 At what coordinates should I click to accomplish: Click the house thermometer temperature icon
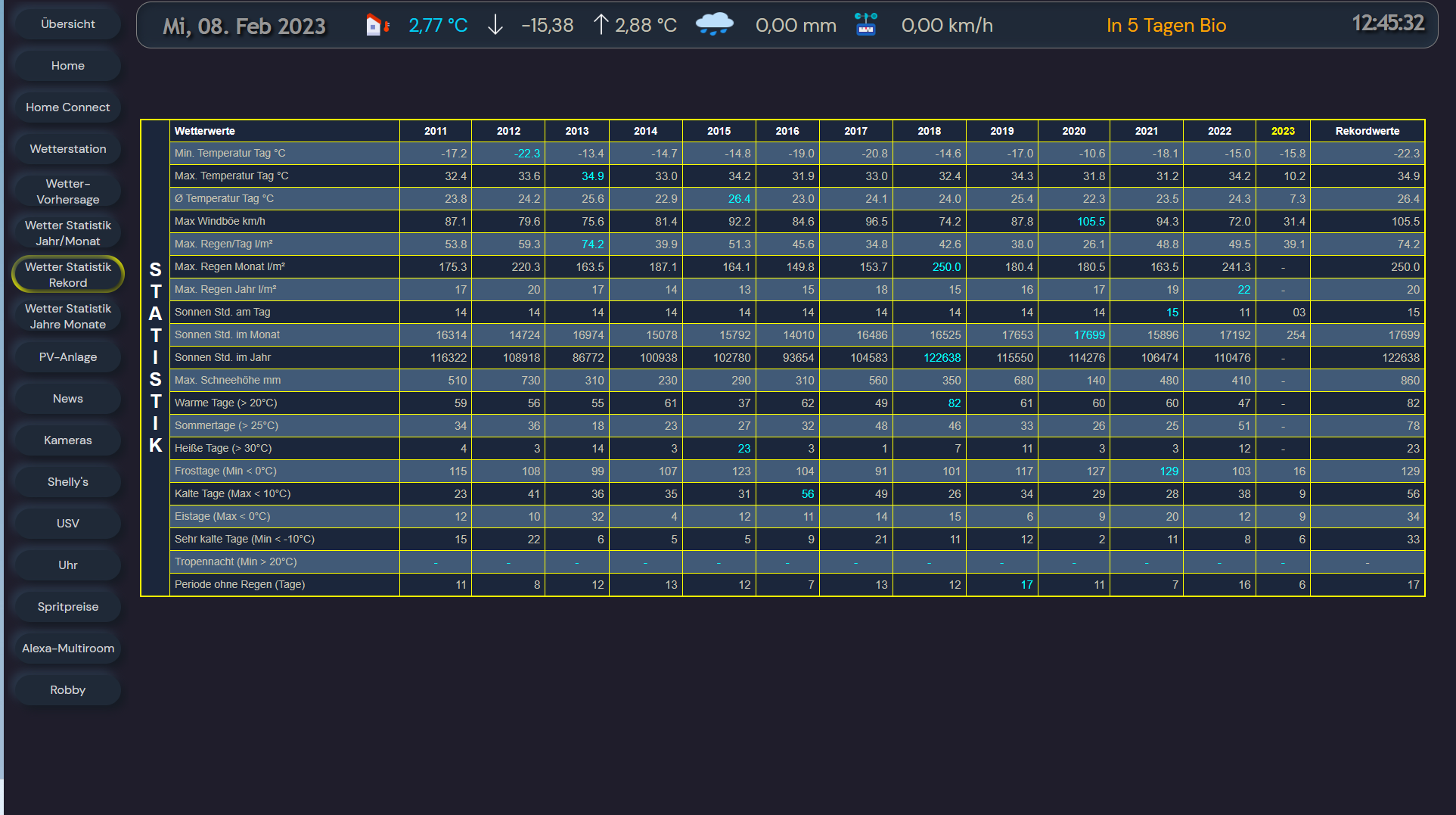(377, 25)
